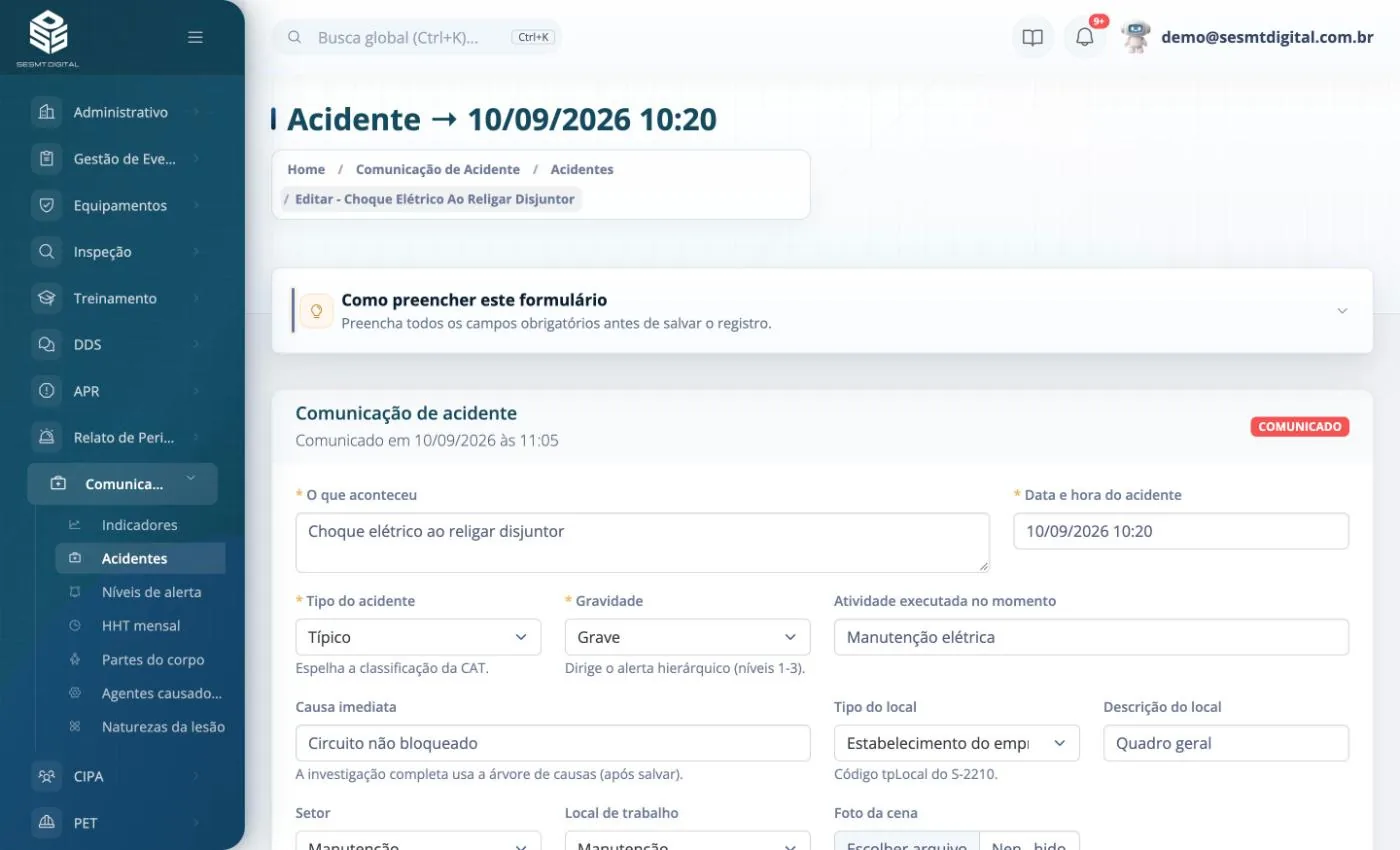Viewport: 1400px width, 850px height.
Task: Expand the Treinamento menu chevron
Action: pos(196,298)
